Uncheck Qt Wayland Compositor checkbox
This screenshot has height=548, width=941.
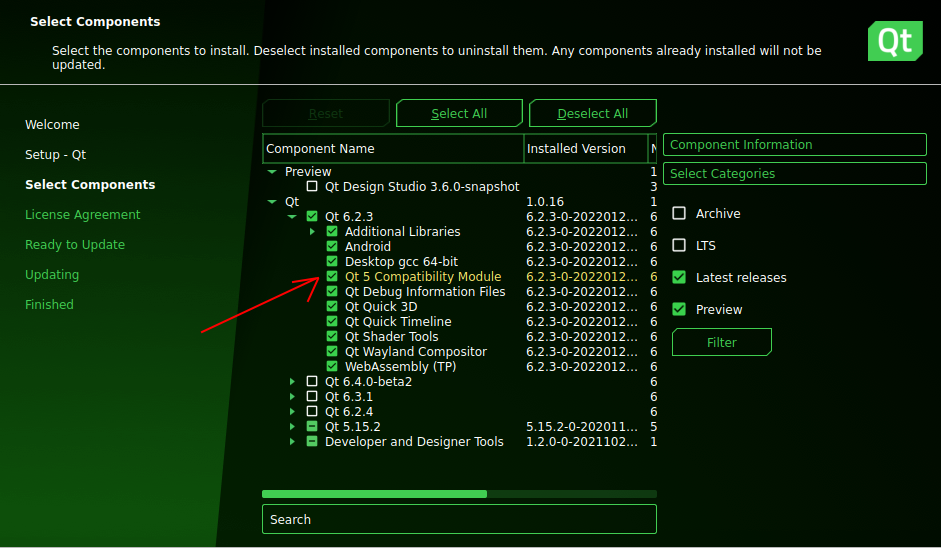[x=332, y=351]
